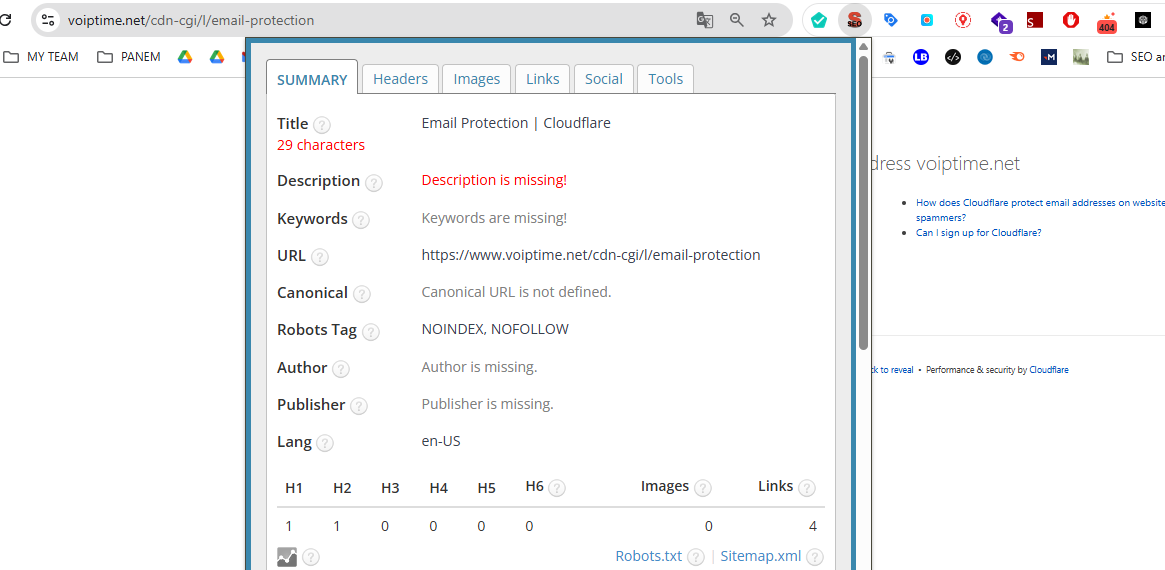Screen dimensions: 1165x570
Task: Click the help icon next to Title
Action: (x=322, y=125)
